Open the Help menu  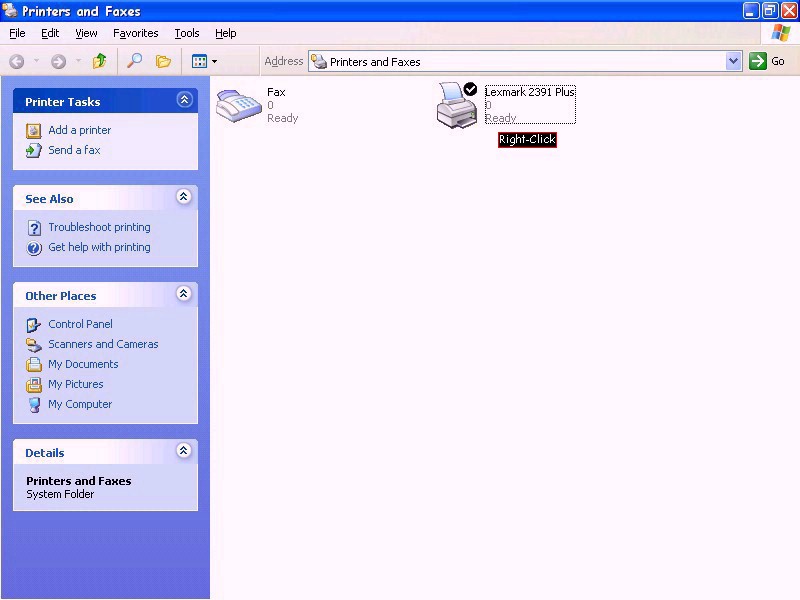[226, 33]
